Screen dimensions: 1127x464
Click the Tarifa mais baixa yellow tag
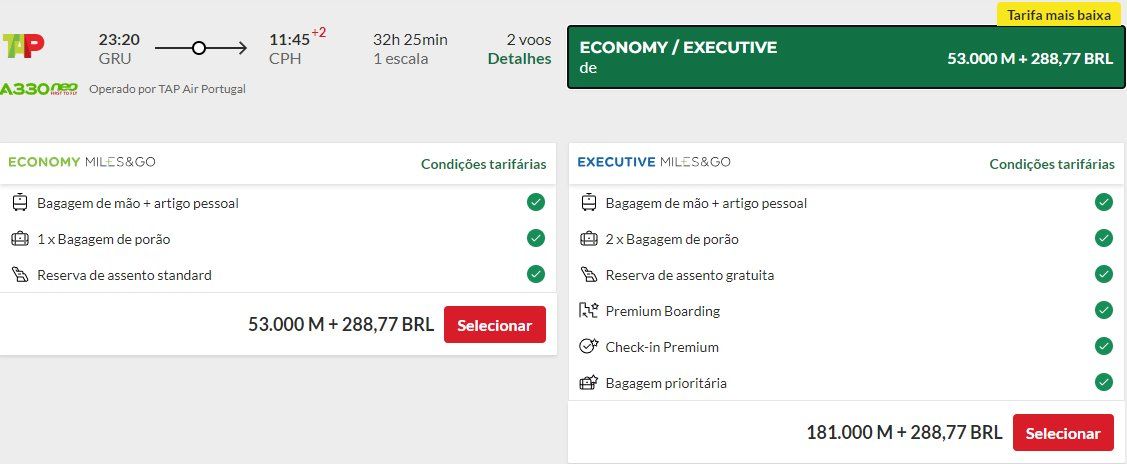1057,15
